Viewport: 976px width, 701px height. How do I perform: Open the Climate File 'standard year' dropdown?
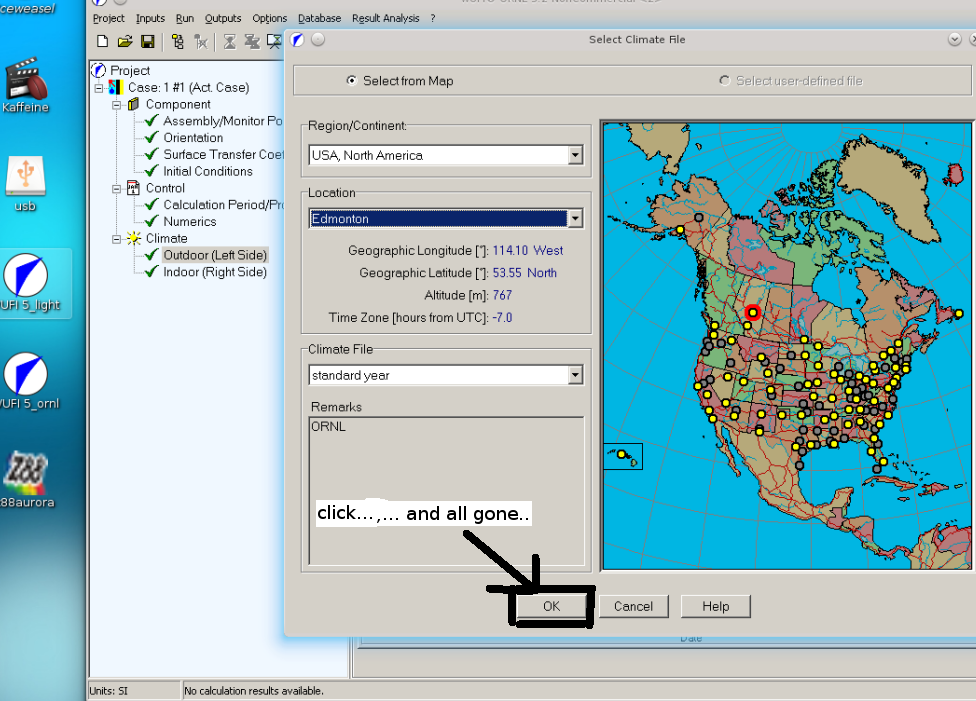click(x=575, y=375)
